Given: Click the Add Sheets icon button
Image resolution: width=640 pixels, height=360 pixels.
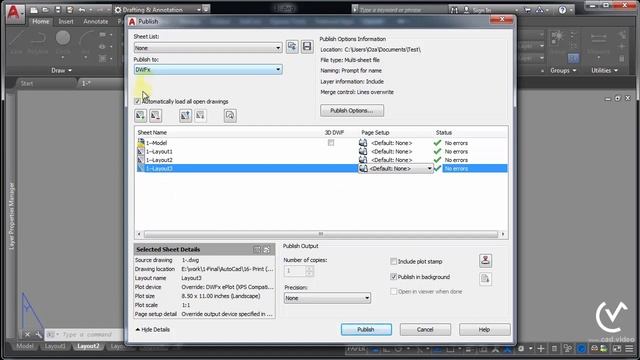Looking at the screenshot, I should tap(140, 116).
